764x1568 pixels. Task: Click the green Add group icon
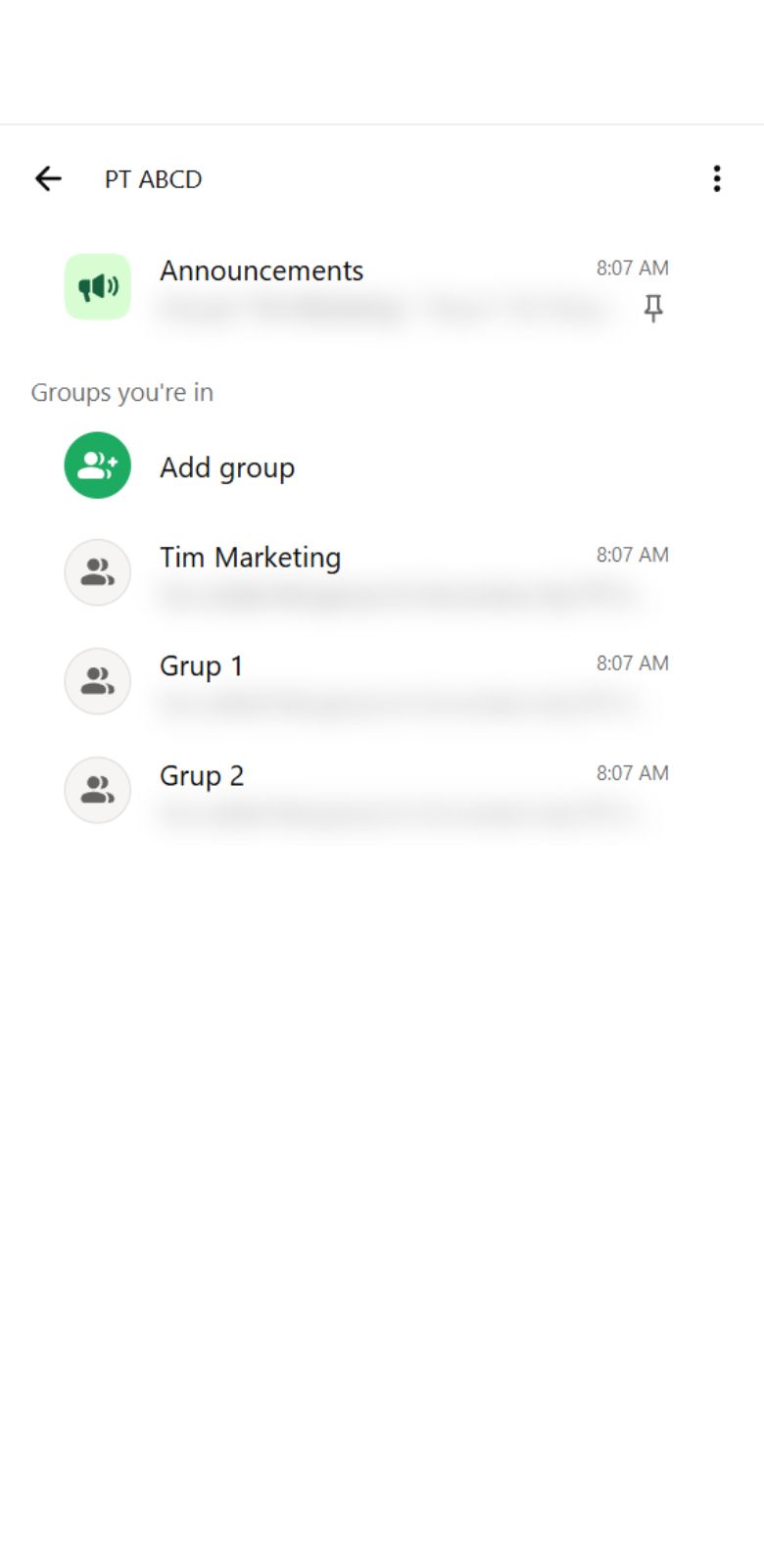point(97,465)
